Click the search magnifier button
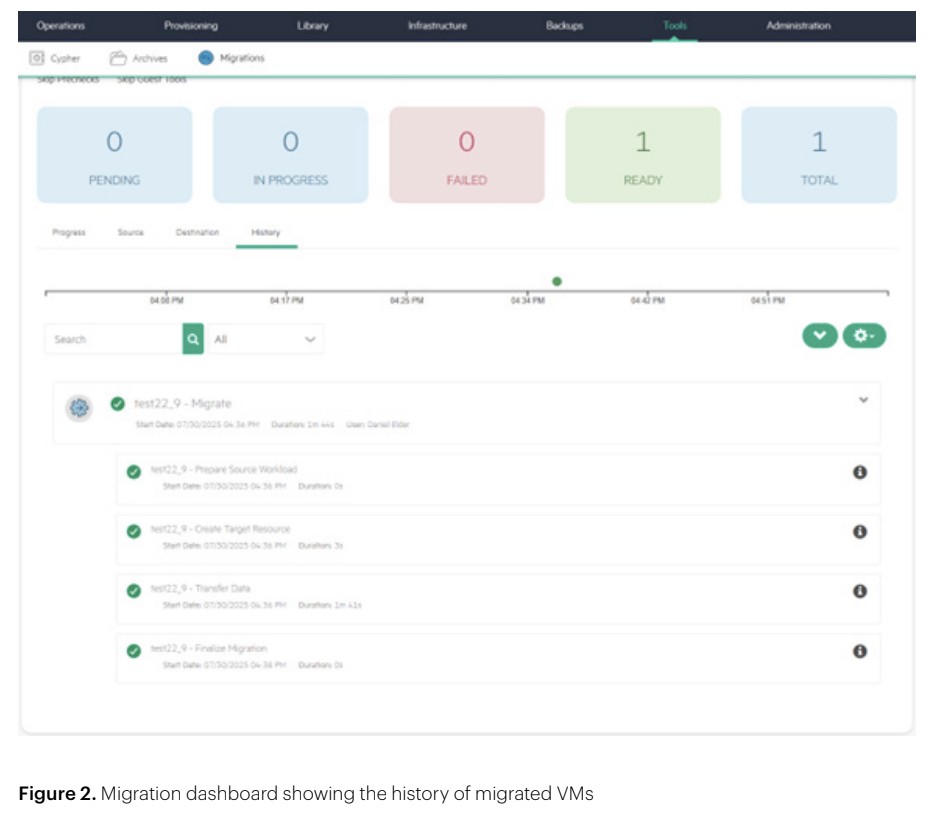The width and height of the screenshot is (944, 818). [193, 339]
